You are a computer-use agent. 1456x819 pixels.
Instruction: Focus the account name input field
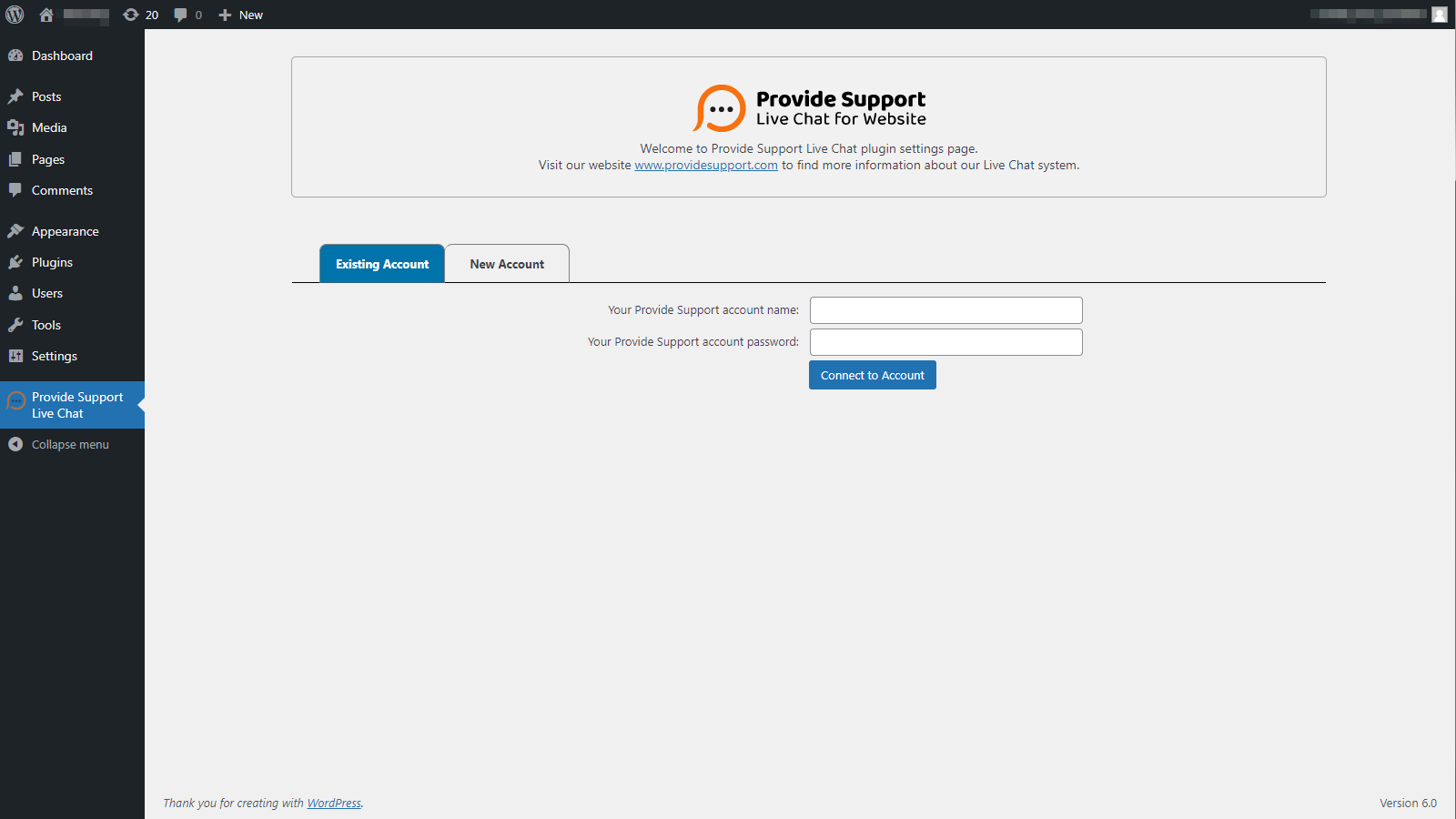coord(946,310)
